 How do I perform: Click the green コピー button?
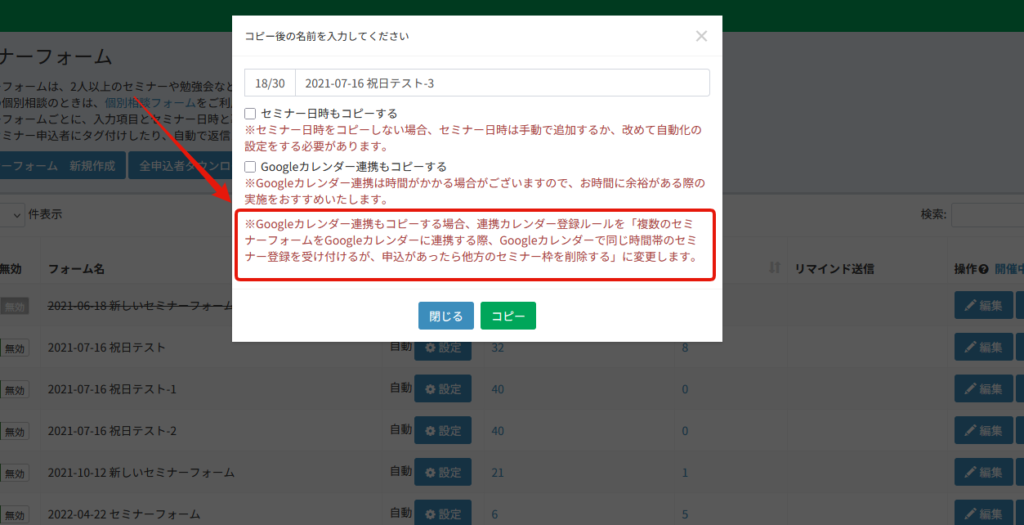tap(508, 316)
